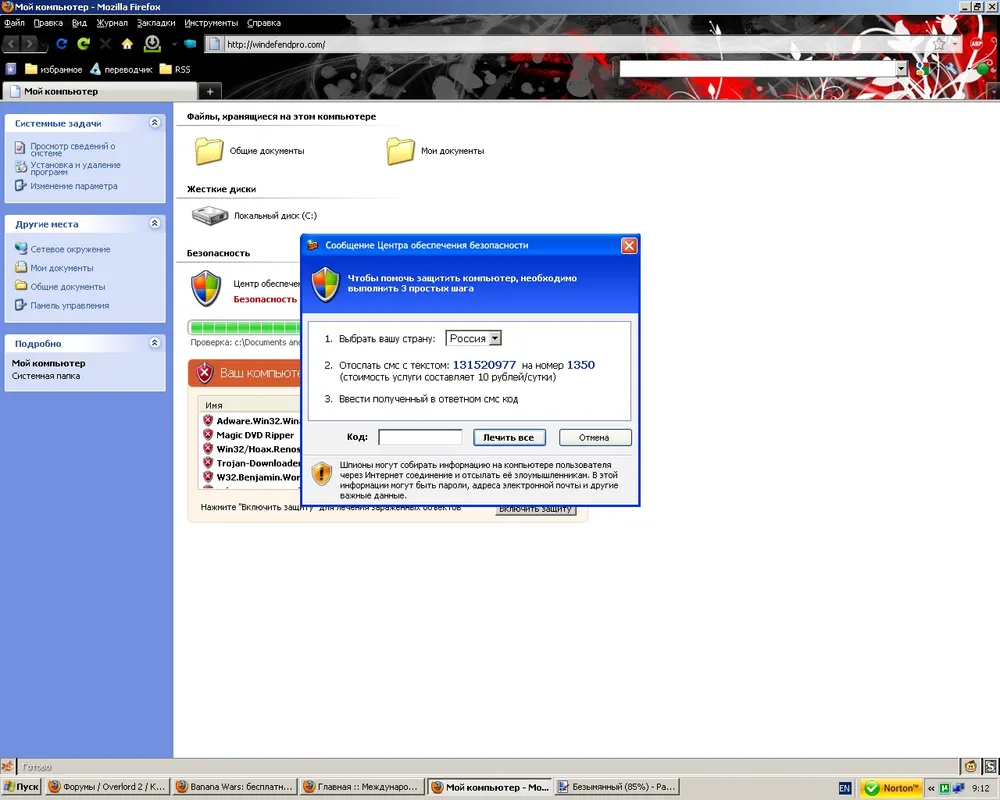Open a new tab with the plus button

tap(210, 91)
